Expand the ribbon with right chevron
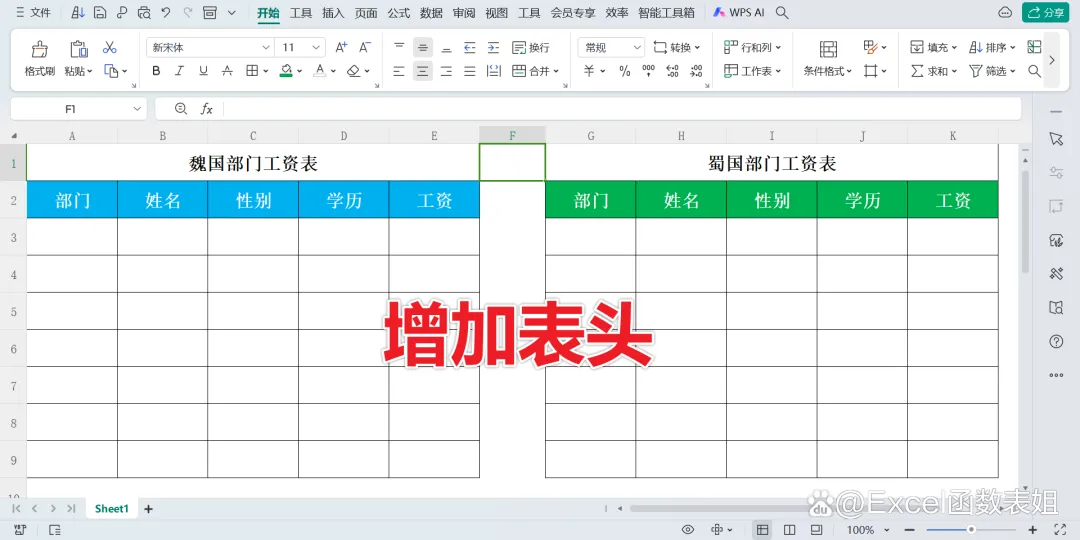The image size is (1080, 540). tap(1051, 60)
